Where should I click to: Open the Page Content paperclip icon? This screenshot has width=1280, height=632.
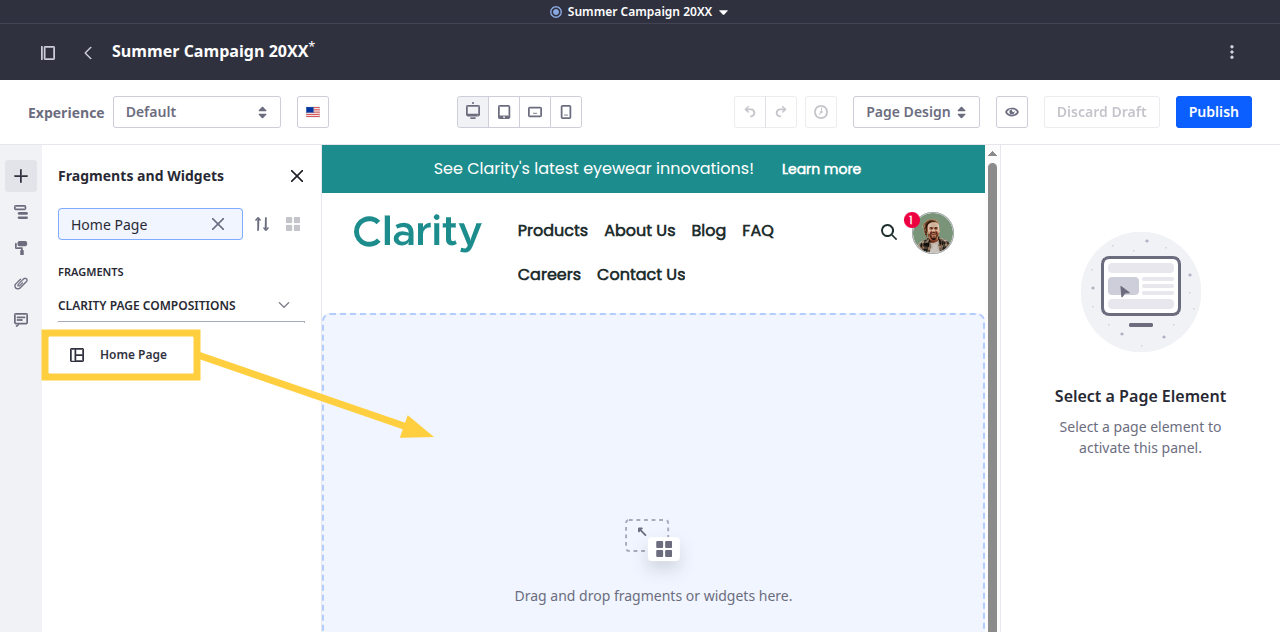[21, 284]
